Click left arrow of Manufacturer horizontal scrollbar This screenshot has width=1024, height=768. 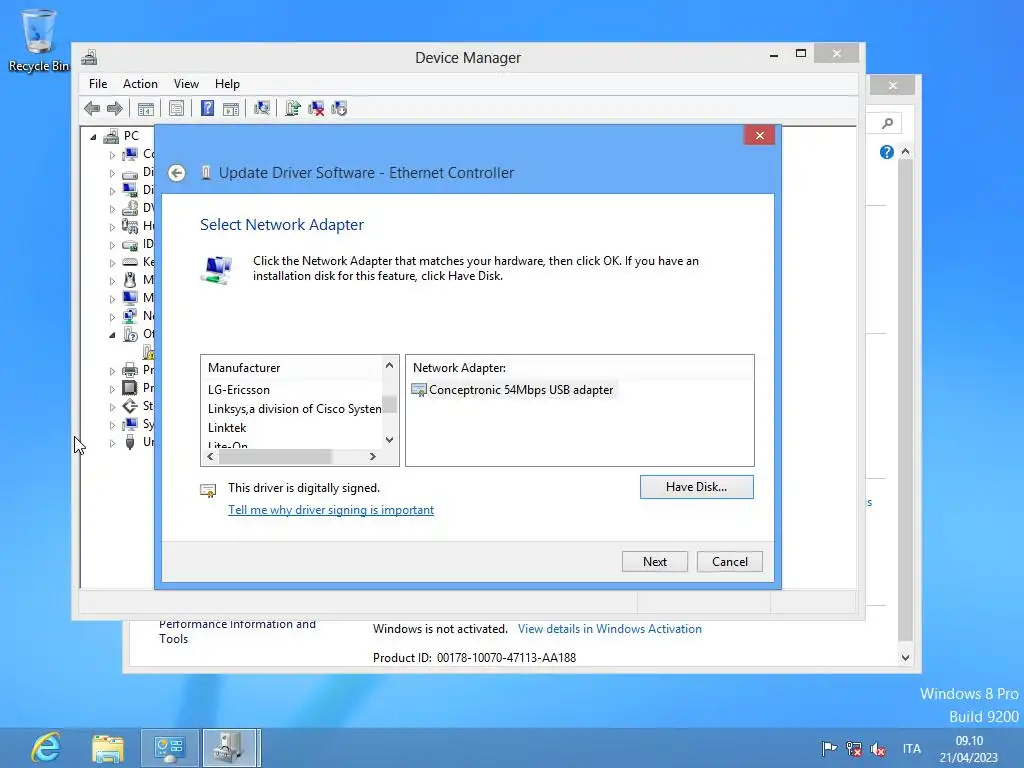point(210,456)
